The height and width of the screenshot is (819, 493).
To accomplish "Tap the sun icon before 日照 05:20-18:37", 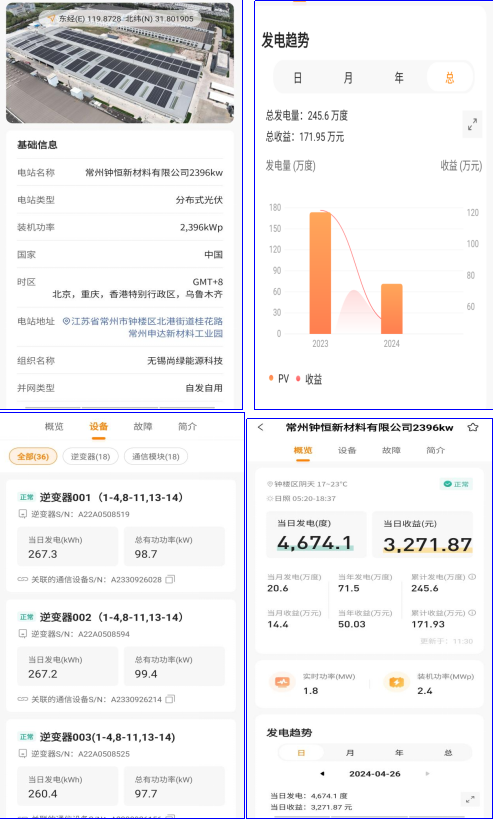I will tap(270, 498).
